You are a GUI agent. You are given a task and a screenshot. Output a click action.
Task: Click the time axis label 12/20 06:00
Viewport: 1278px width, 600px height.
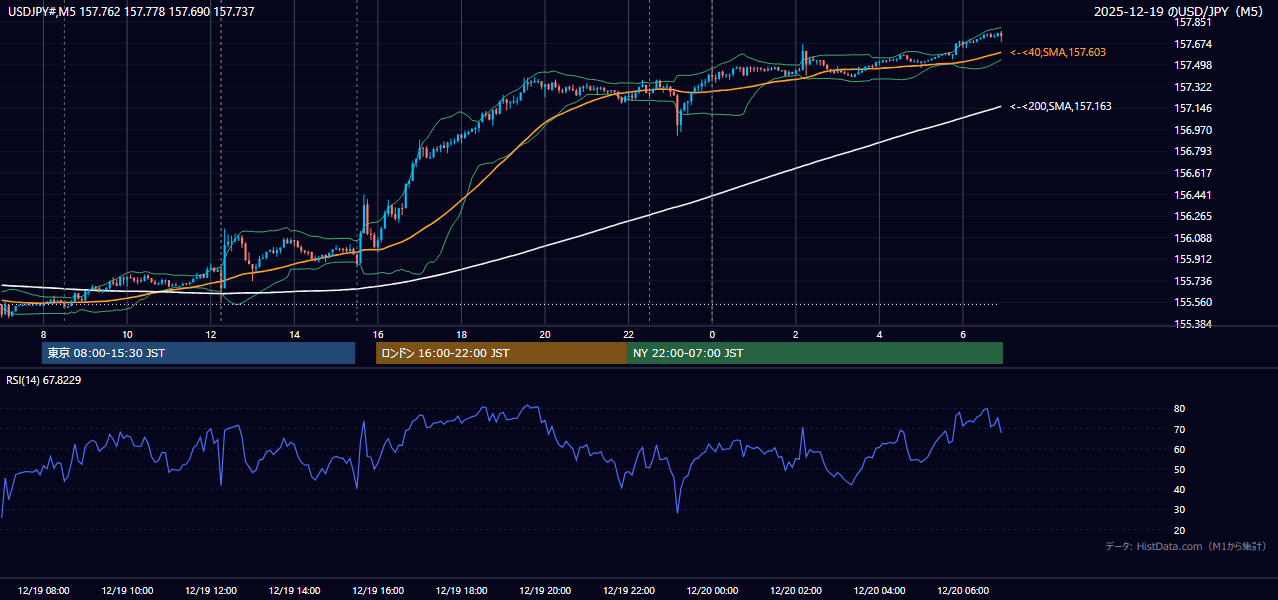(x=963, y=591)
